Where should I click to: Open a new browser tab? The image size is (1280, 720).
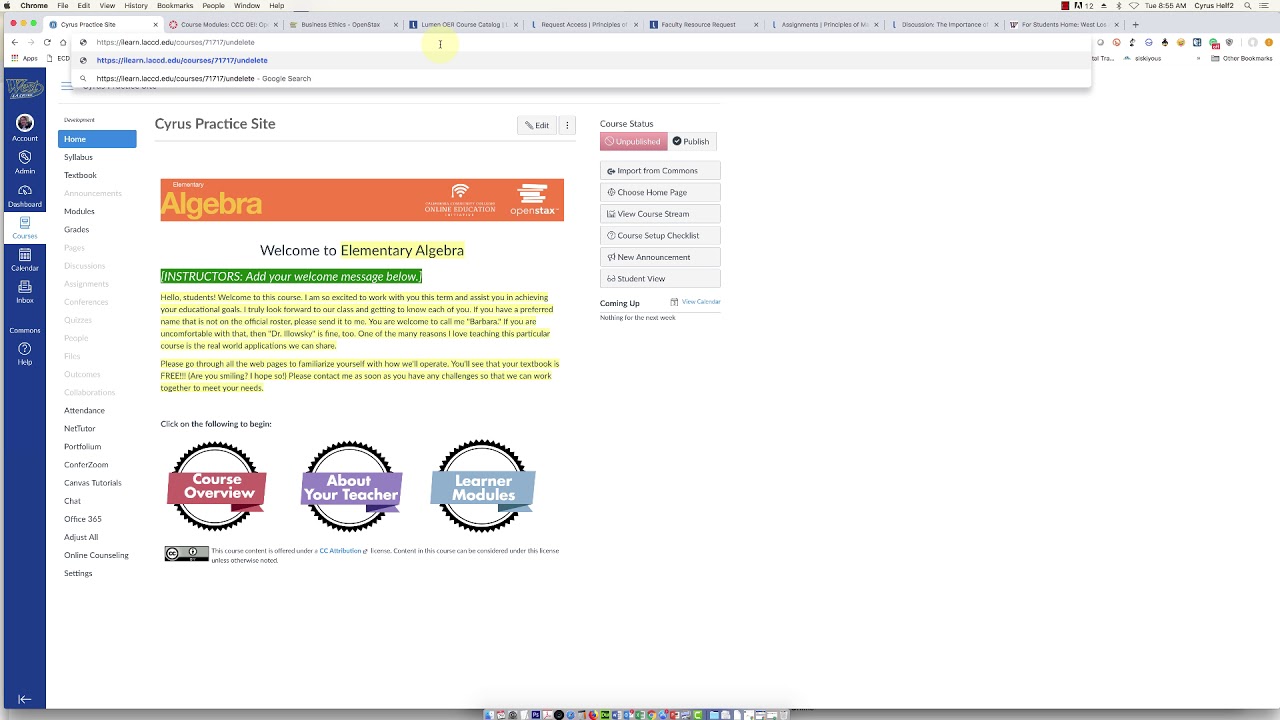pos(1135,24)
